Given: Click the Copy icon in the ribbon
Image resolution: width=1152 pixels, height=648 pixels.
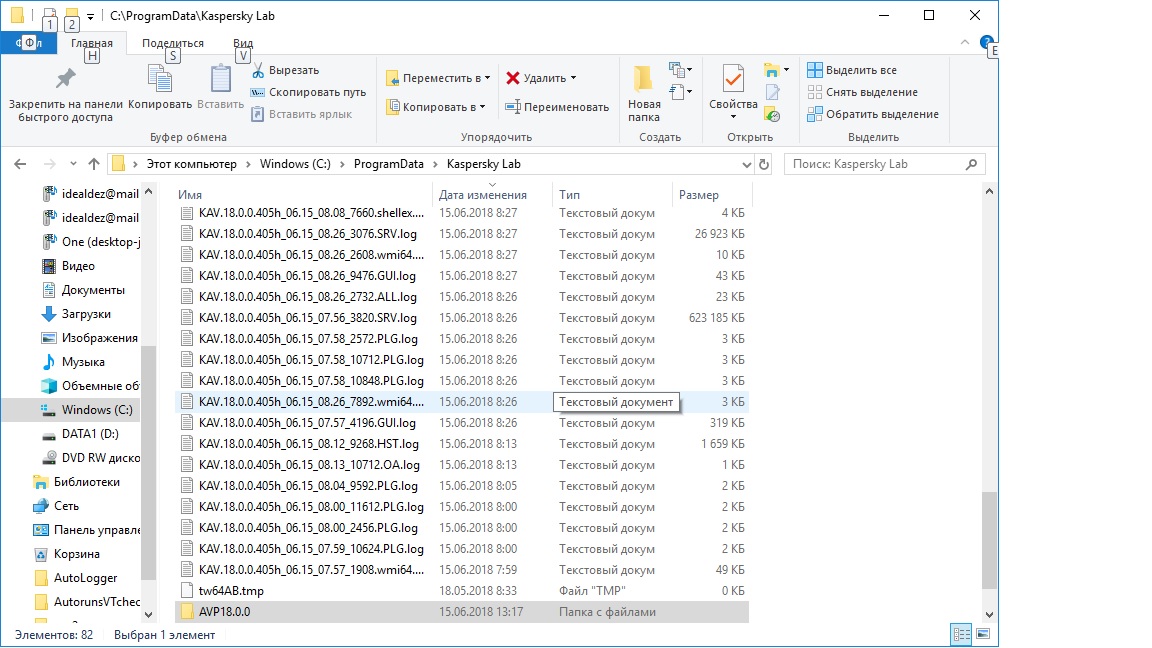Looking at the screenshot, I should [x=160, y=80].
